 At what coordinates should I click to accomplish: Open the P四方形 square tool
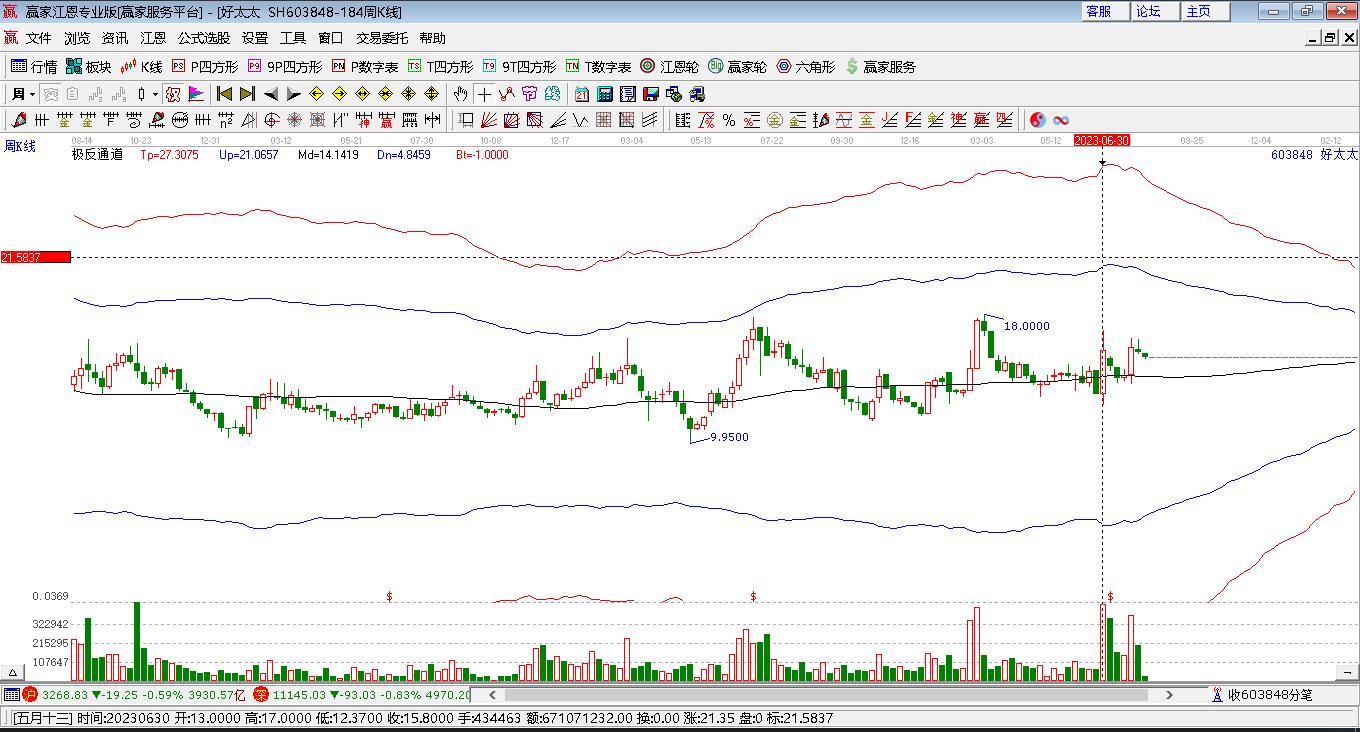(205, 67)
